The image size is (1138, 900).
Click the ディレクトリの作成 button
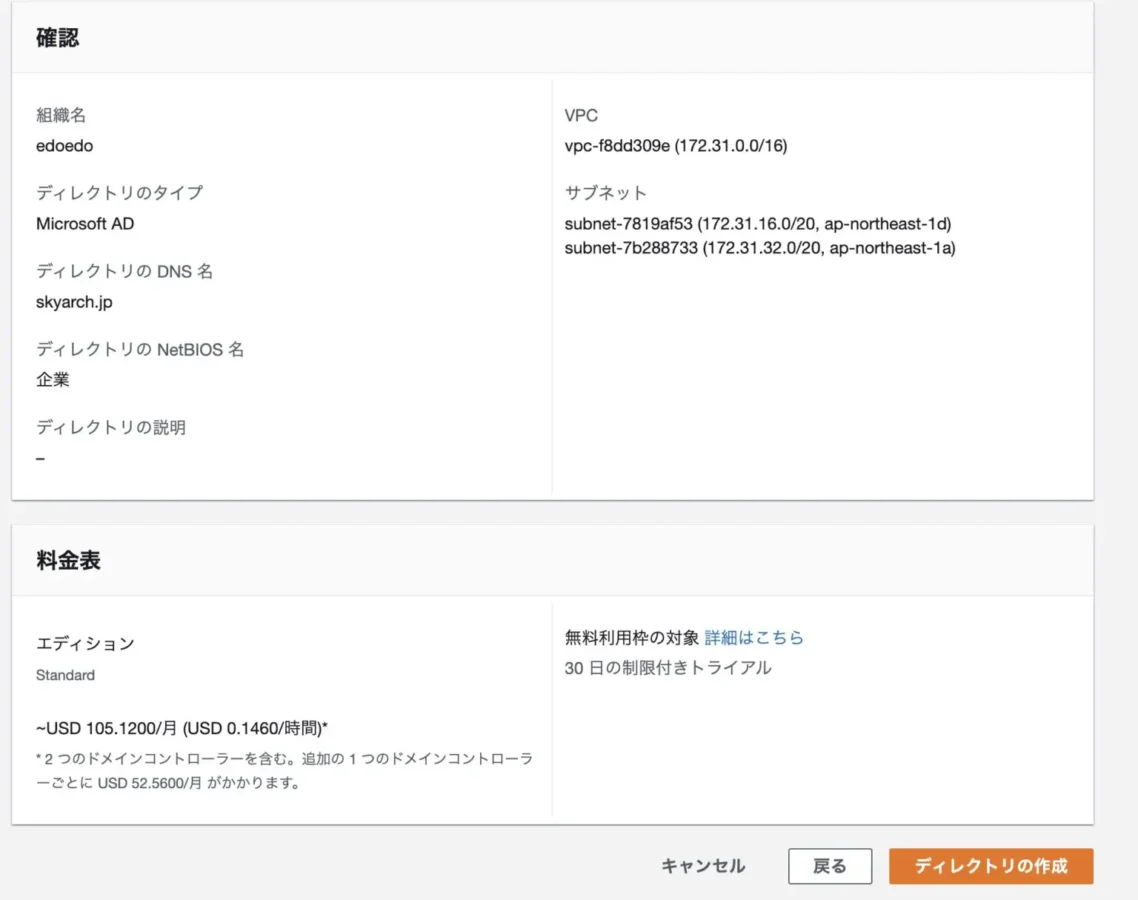pyautogui.click(x=990, y=866)
